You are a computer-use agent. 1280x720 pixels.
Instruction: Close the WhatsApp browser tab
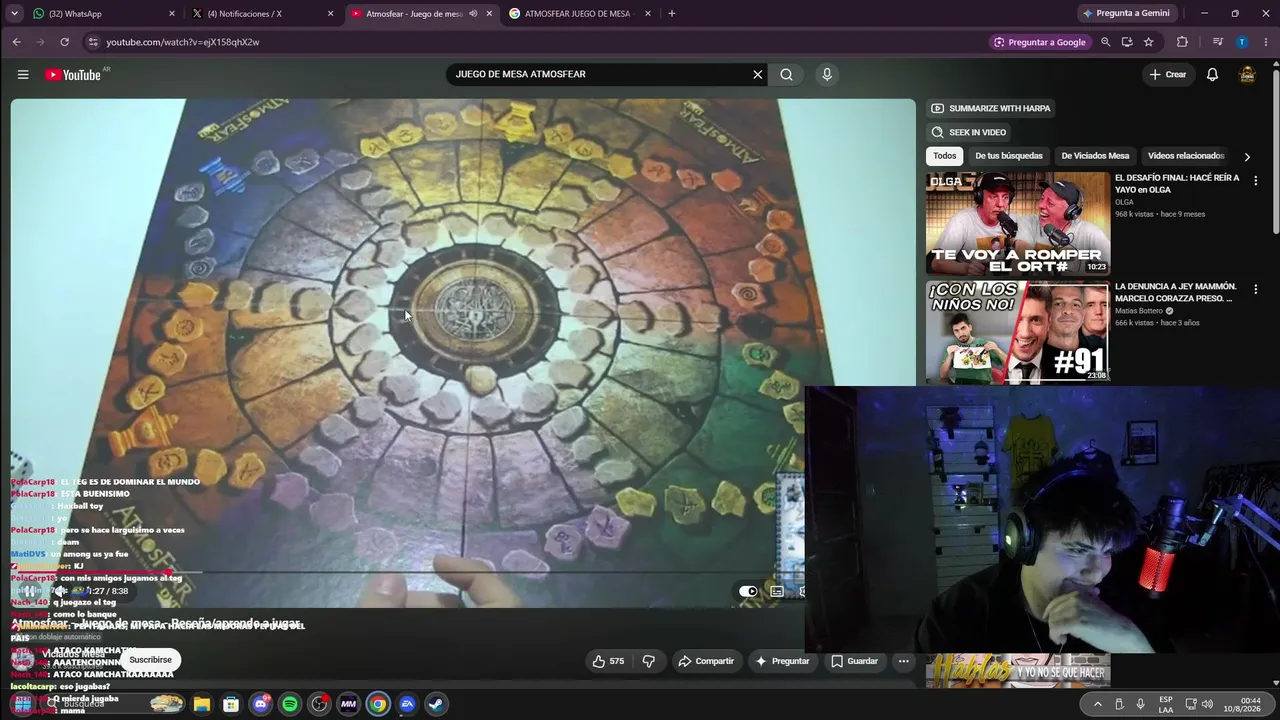(171, 14)
